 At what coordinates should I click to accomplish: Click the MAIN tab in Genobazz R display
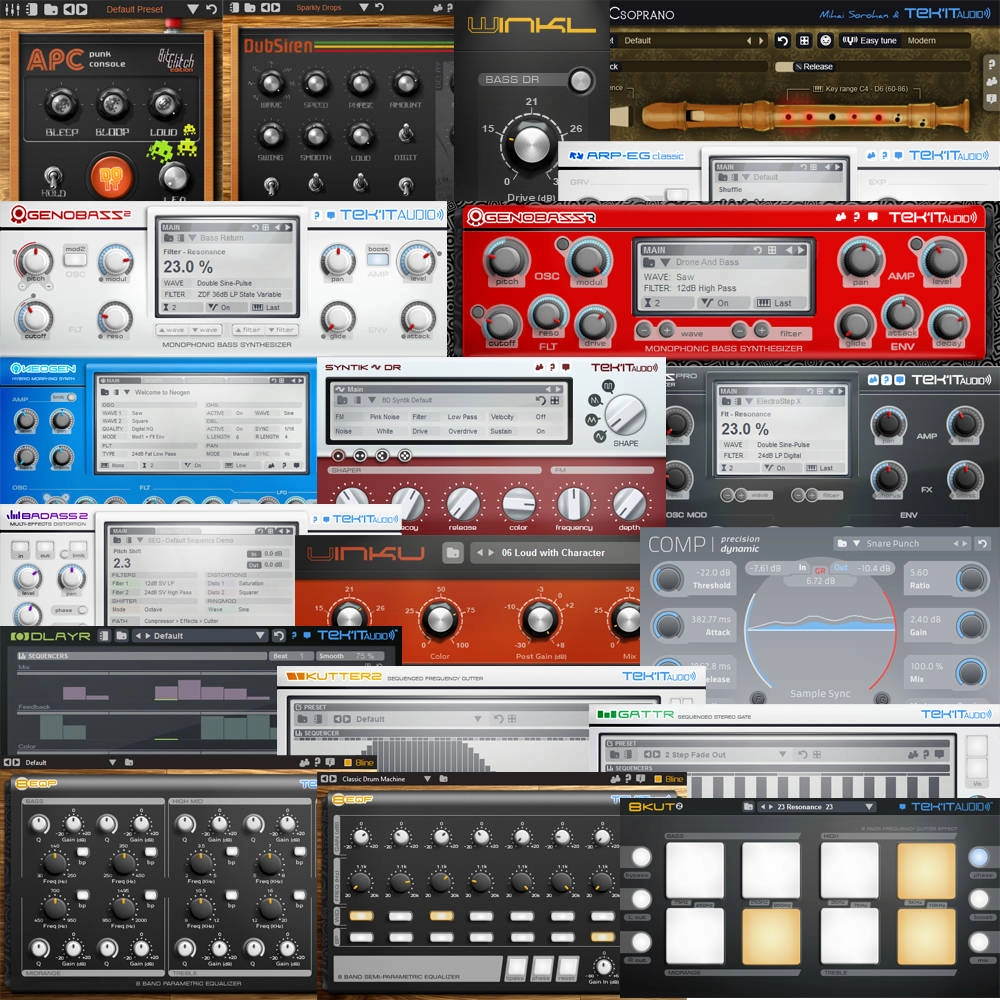[654, 250]
